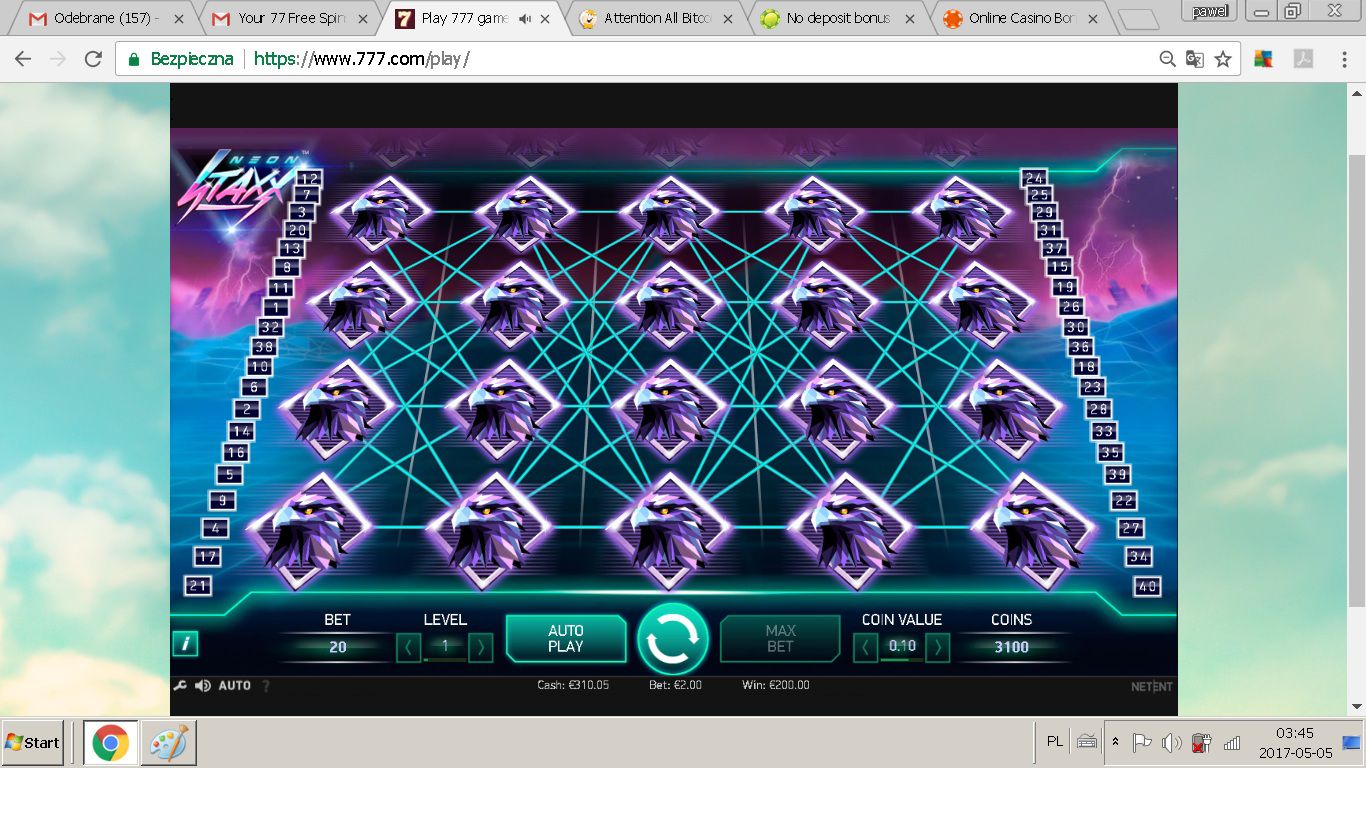
Task: Click the URL address bar
Action: [x=700, y=59]
